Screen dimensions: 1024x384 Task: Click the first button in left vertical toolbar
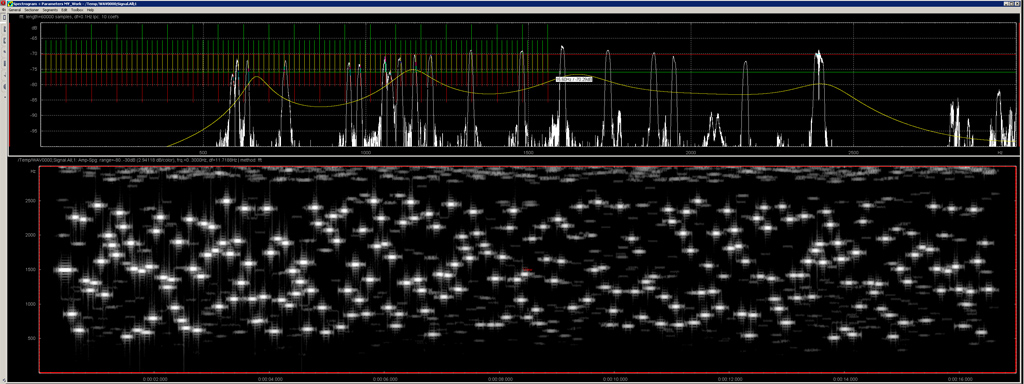(x=5, y=17)
